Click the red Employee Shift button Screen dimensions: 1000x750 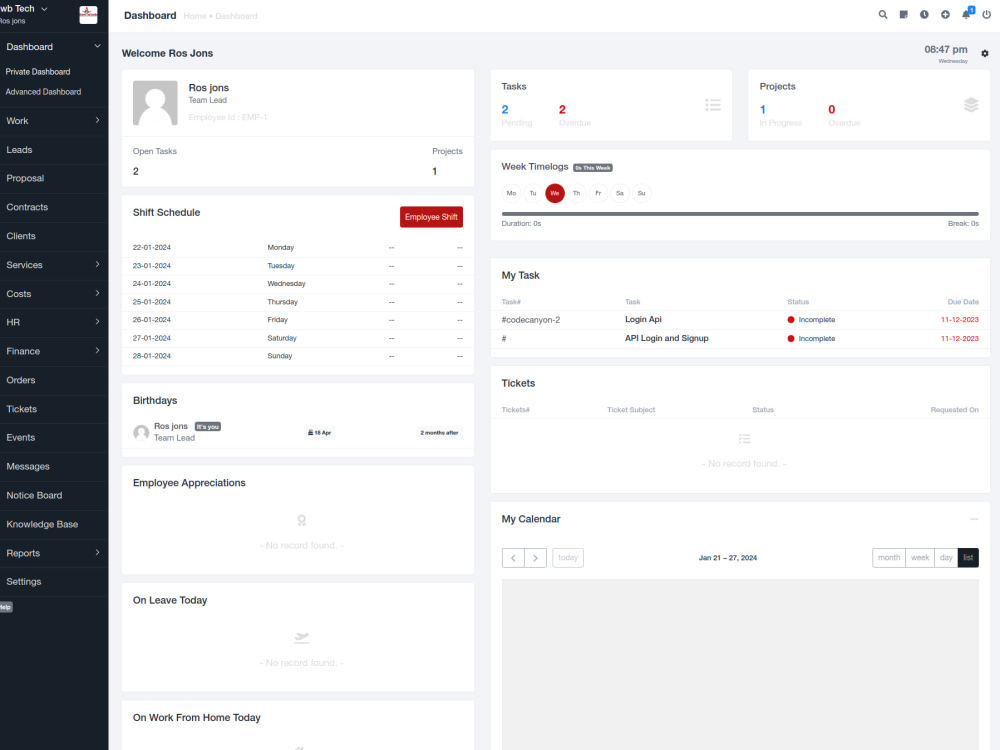tap(431, 217)
